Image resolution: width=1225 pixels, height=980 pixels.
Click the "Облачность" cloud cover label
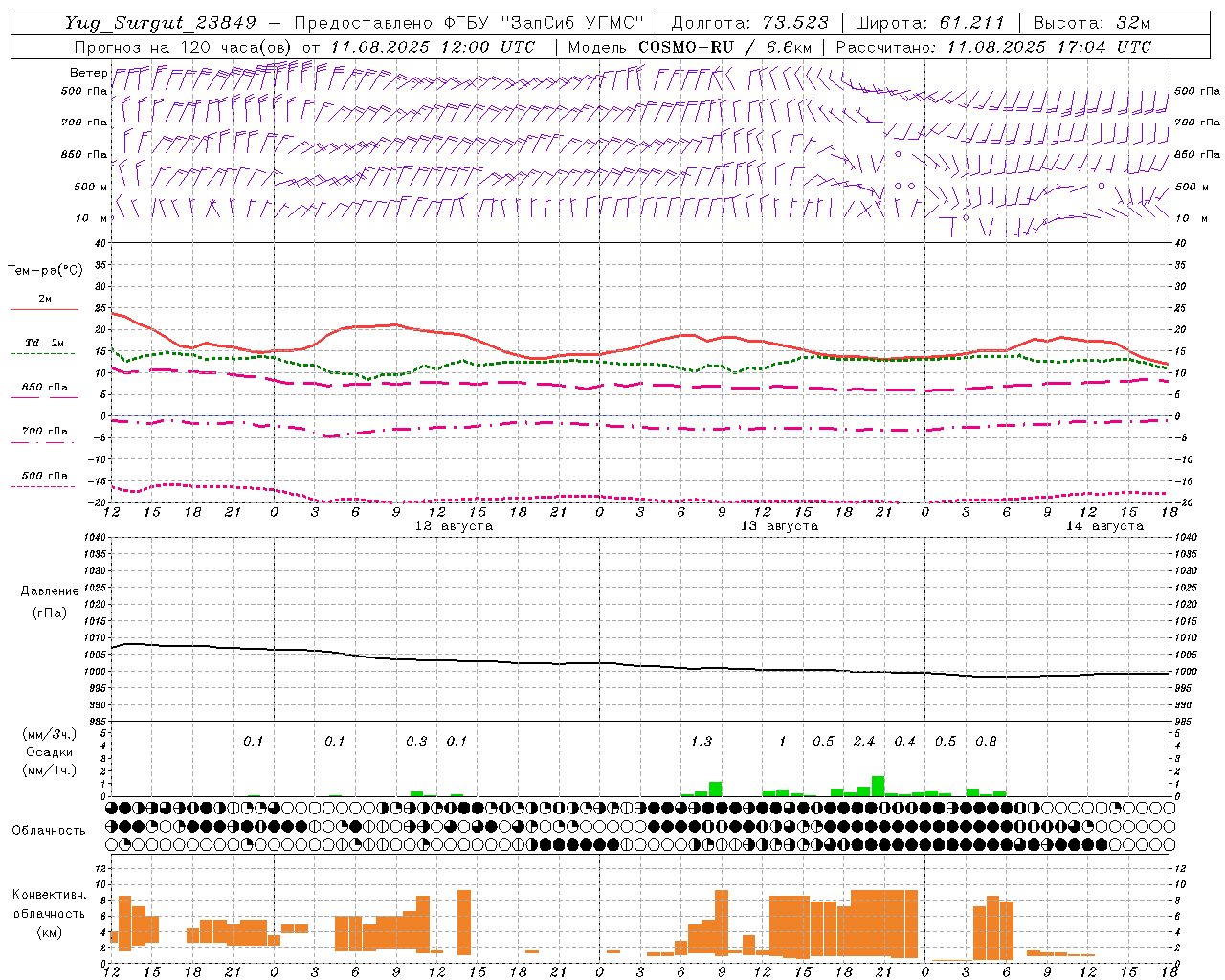coord(49,831)
